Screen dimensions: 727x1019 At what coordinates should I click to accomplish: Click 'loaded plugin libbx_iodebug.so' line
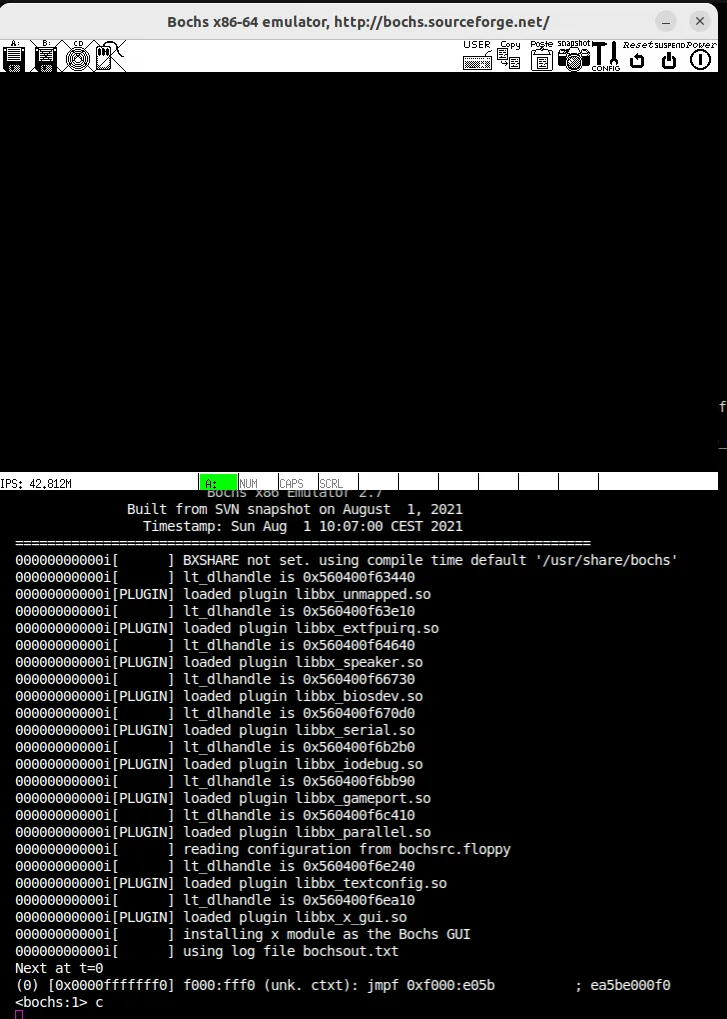pyautogui.click(x=219, y=764)
